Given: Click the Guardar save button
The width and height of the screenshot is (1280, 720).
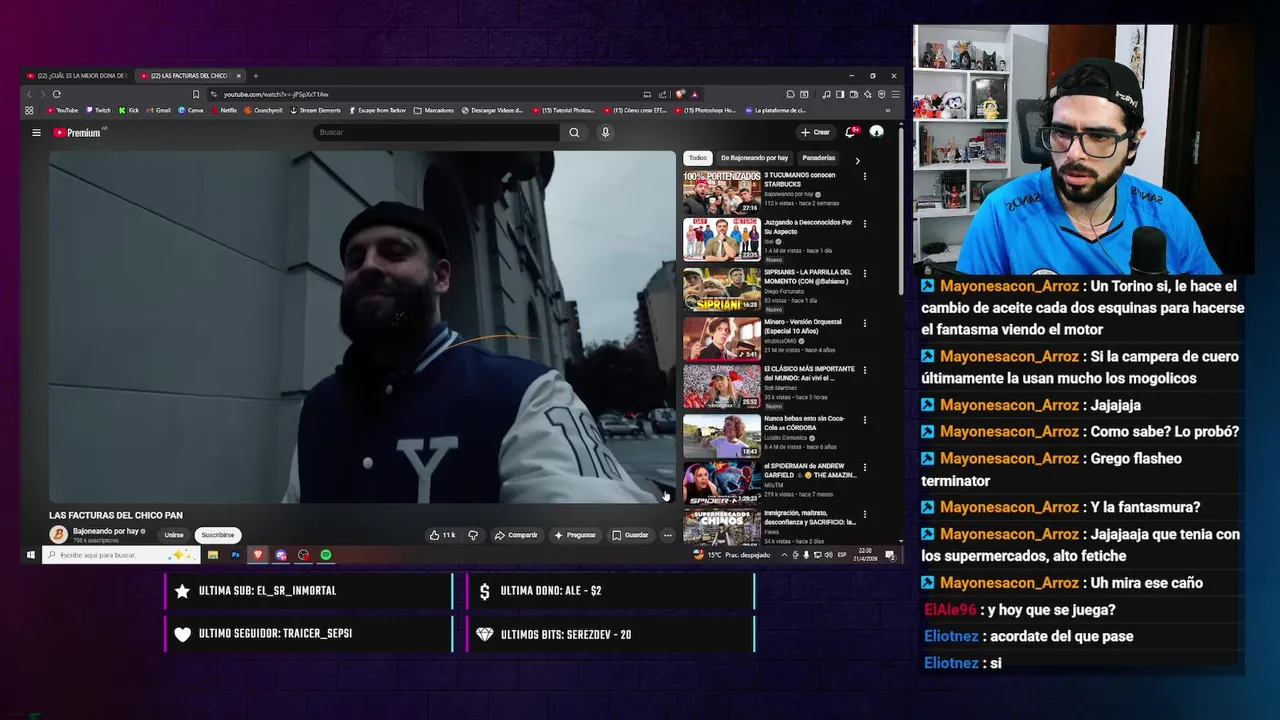Looking at the screenshot, I should pos(630,535).
